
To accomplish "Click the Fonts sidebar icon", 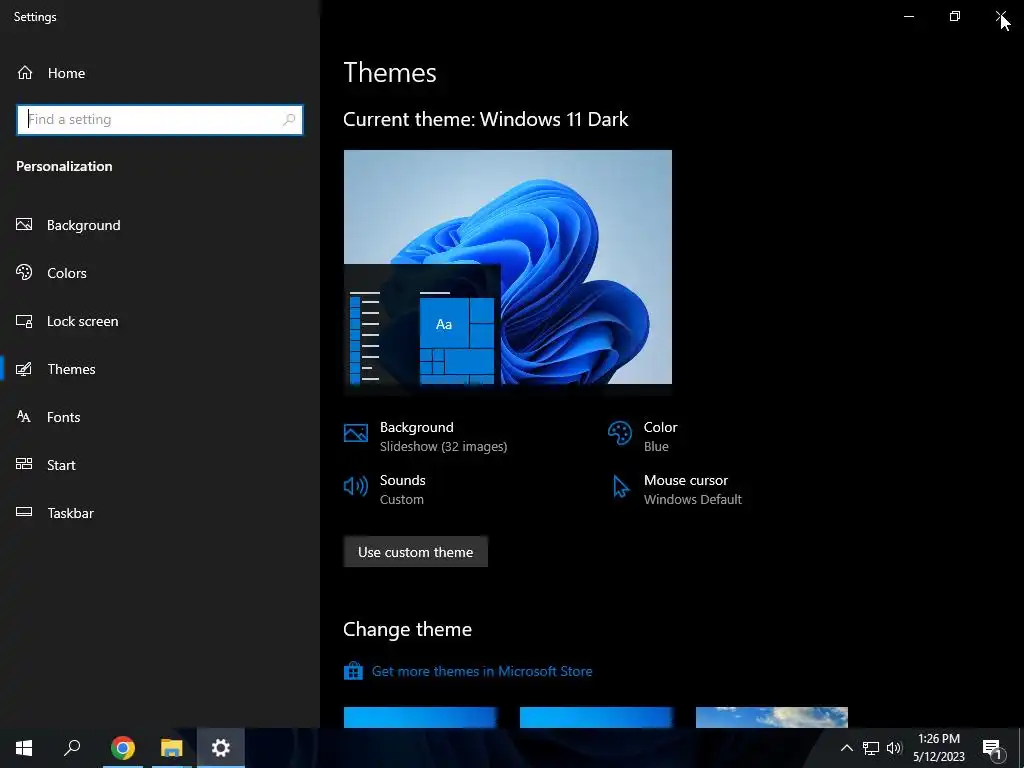I will [24, 417].
